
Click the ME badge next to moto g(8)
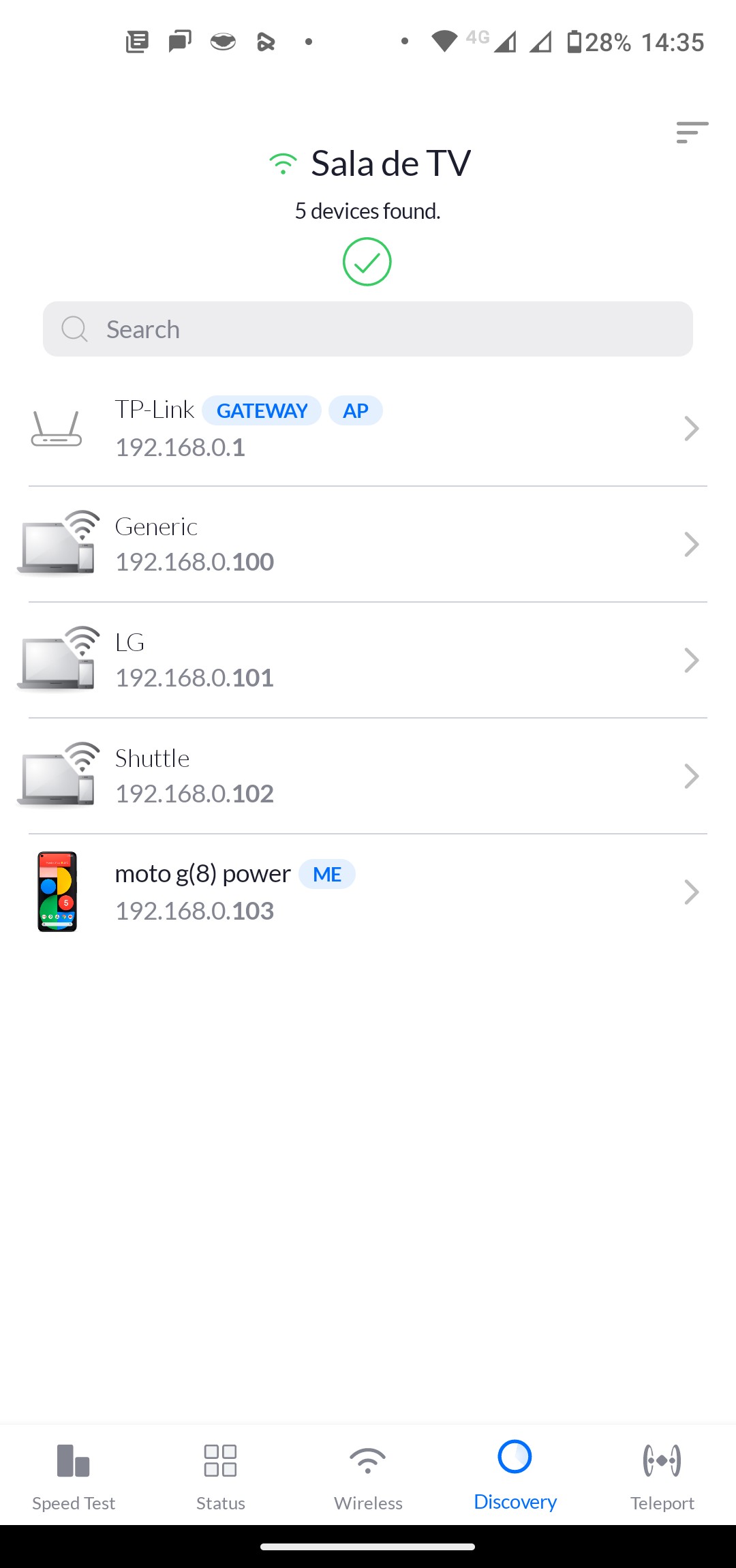(327, 874)
